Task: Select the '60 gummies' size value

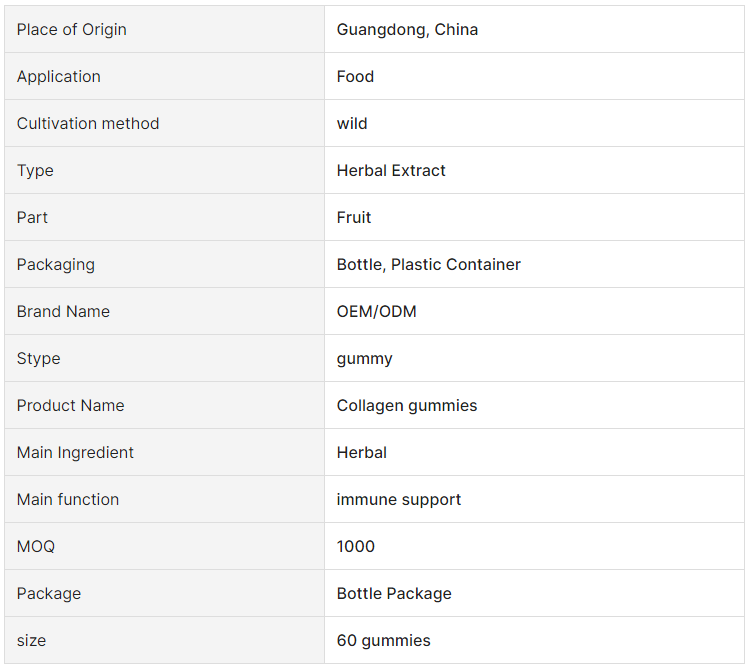Action: (x=384, y=641)
